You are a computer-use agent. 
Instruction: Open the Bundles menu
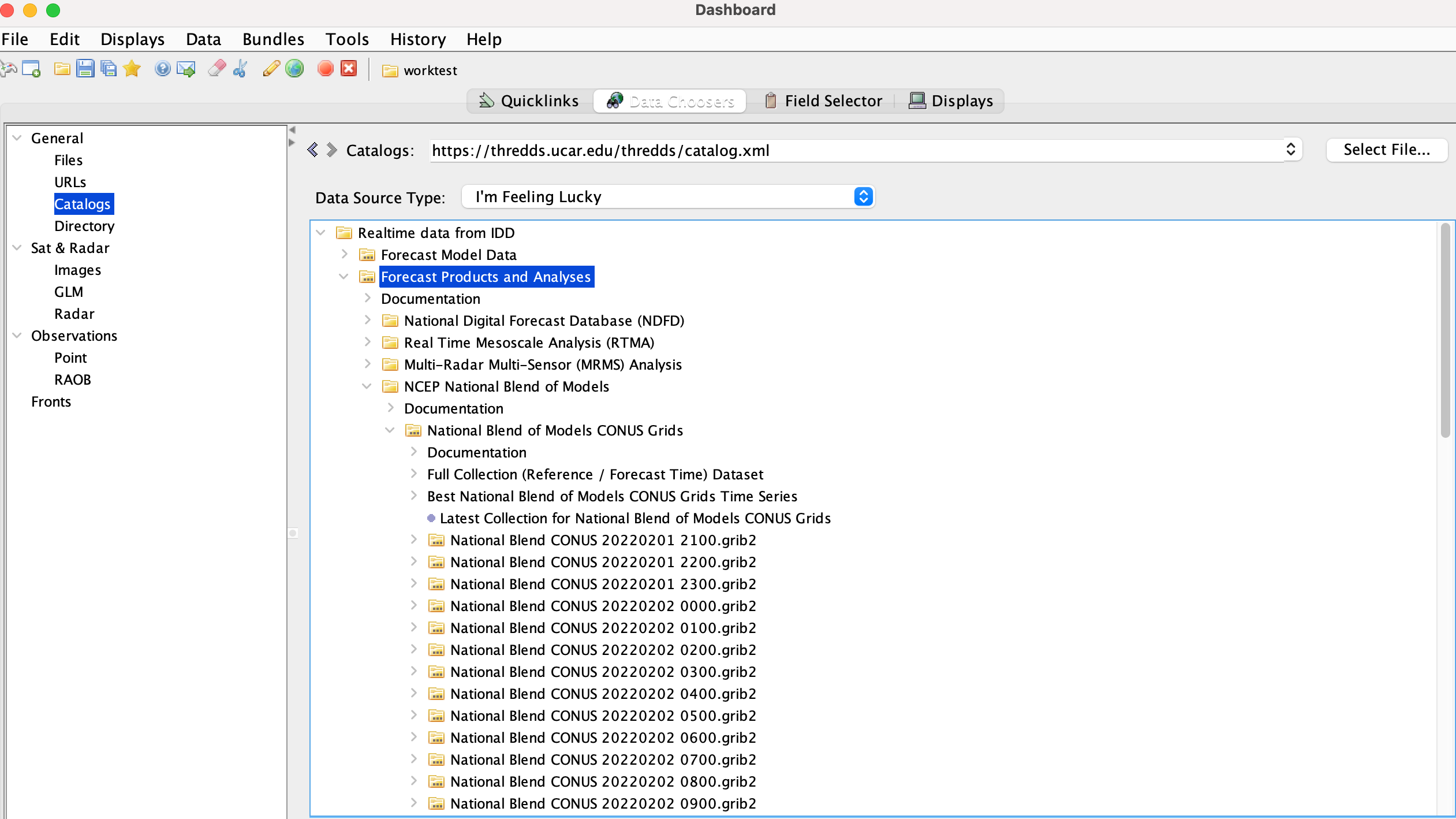pos(273,39)
